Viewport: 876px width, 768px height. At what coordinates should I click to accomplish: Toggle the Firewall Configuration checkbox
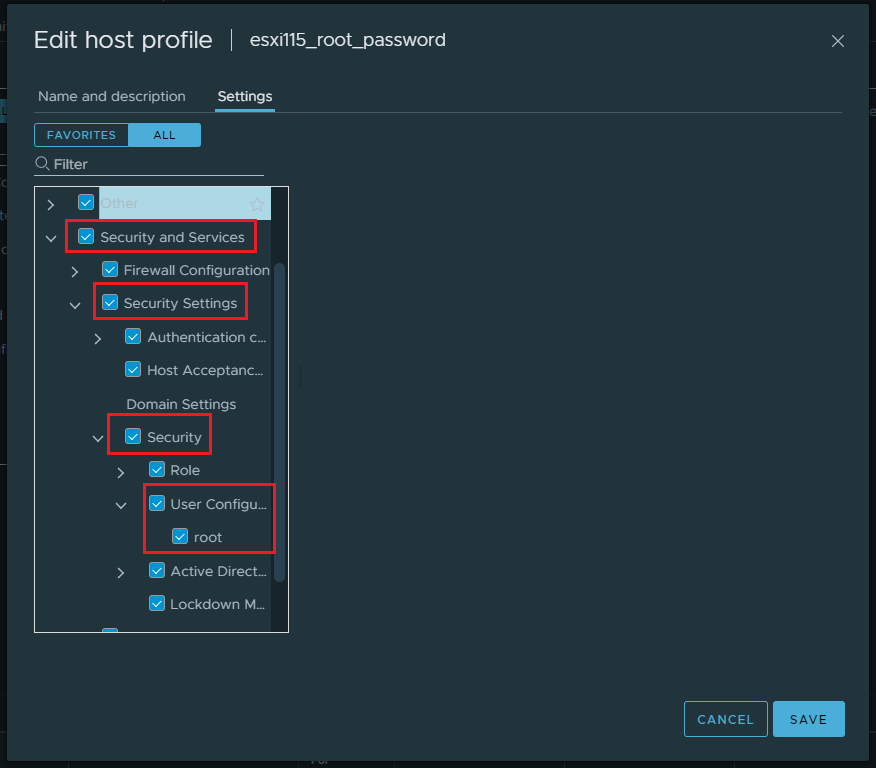[110, 270]
